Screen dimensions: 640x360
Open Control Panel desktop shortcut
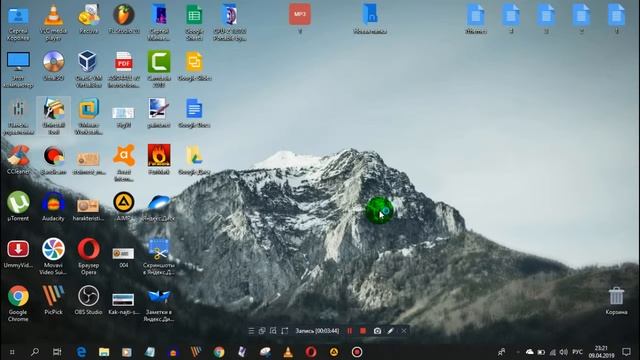tap(18, 116)
